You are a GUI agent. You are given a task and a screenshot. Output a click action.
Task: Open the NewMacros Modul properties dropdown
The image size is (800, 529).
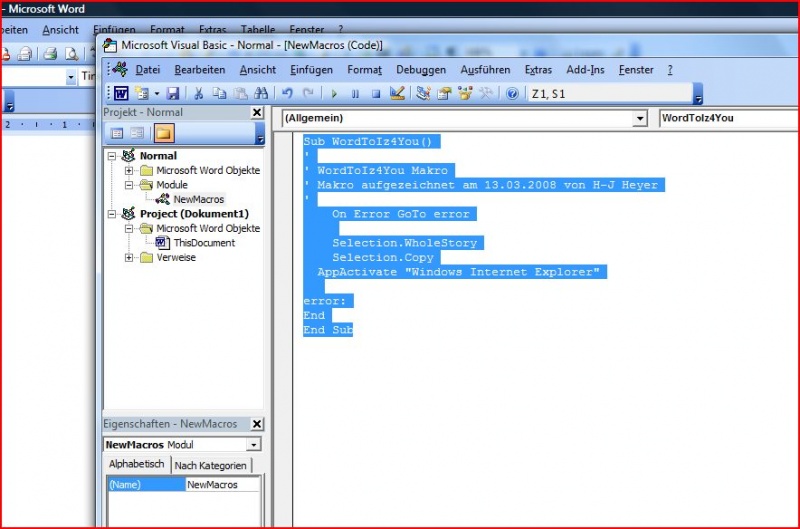click(253, 445)
